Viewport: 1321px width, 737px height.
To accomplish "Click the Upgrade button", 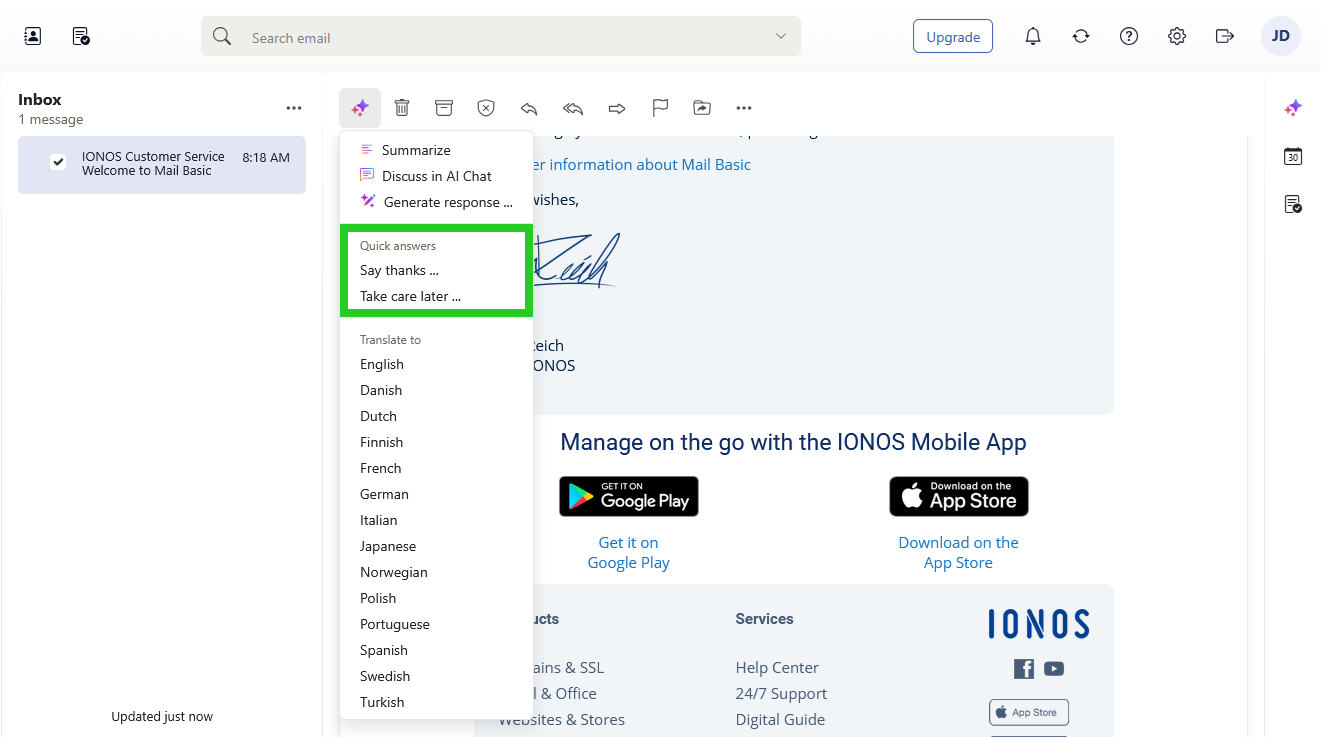I will coord(952,35).
